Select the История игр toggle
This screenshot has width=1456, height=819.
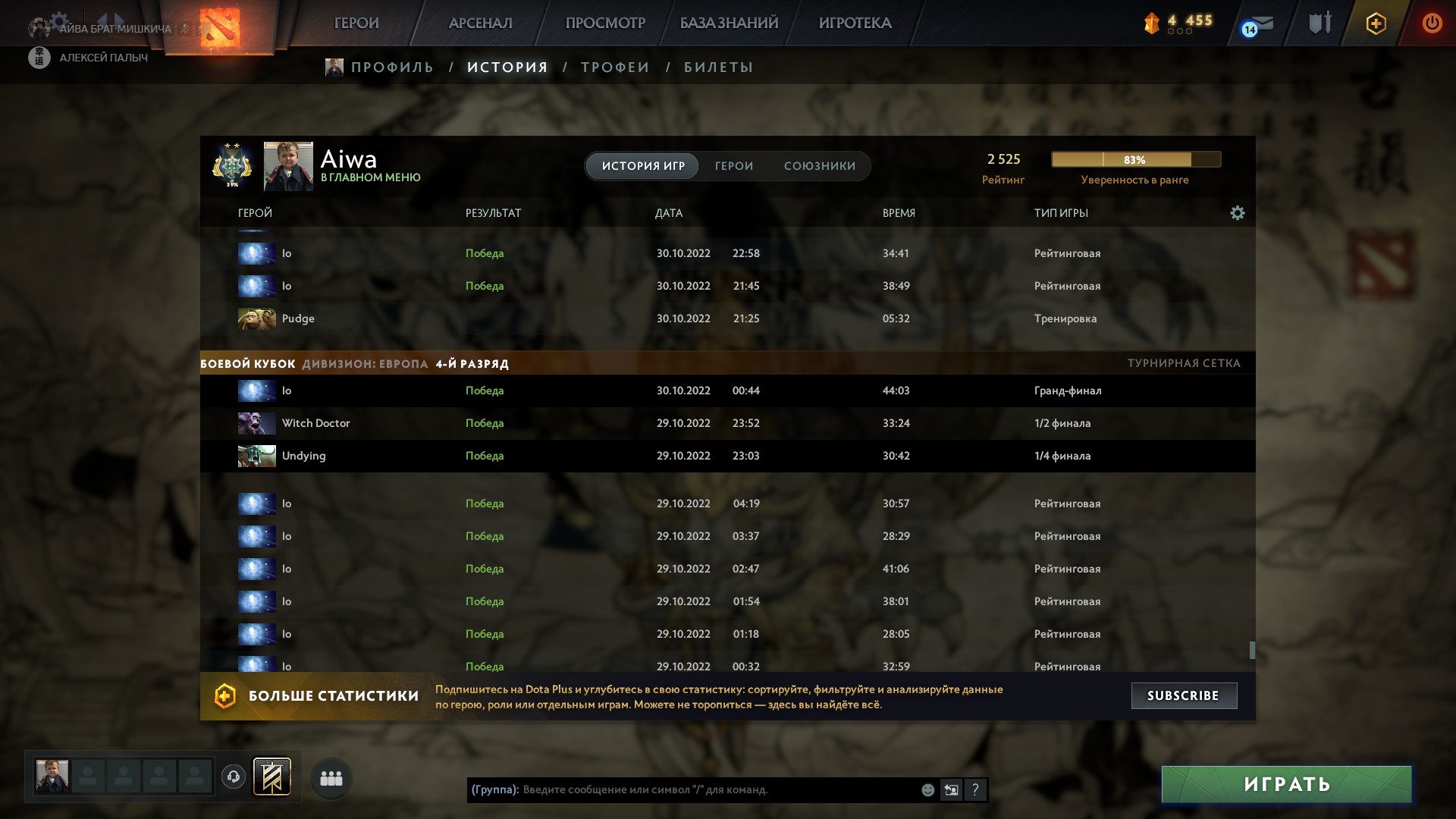coord(643,166)
